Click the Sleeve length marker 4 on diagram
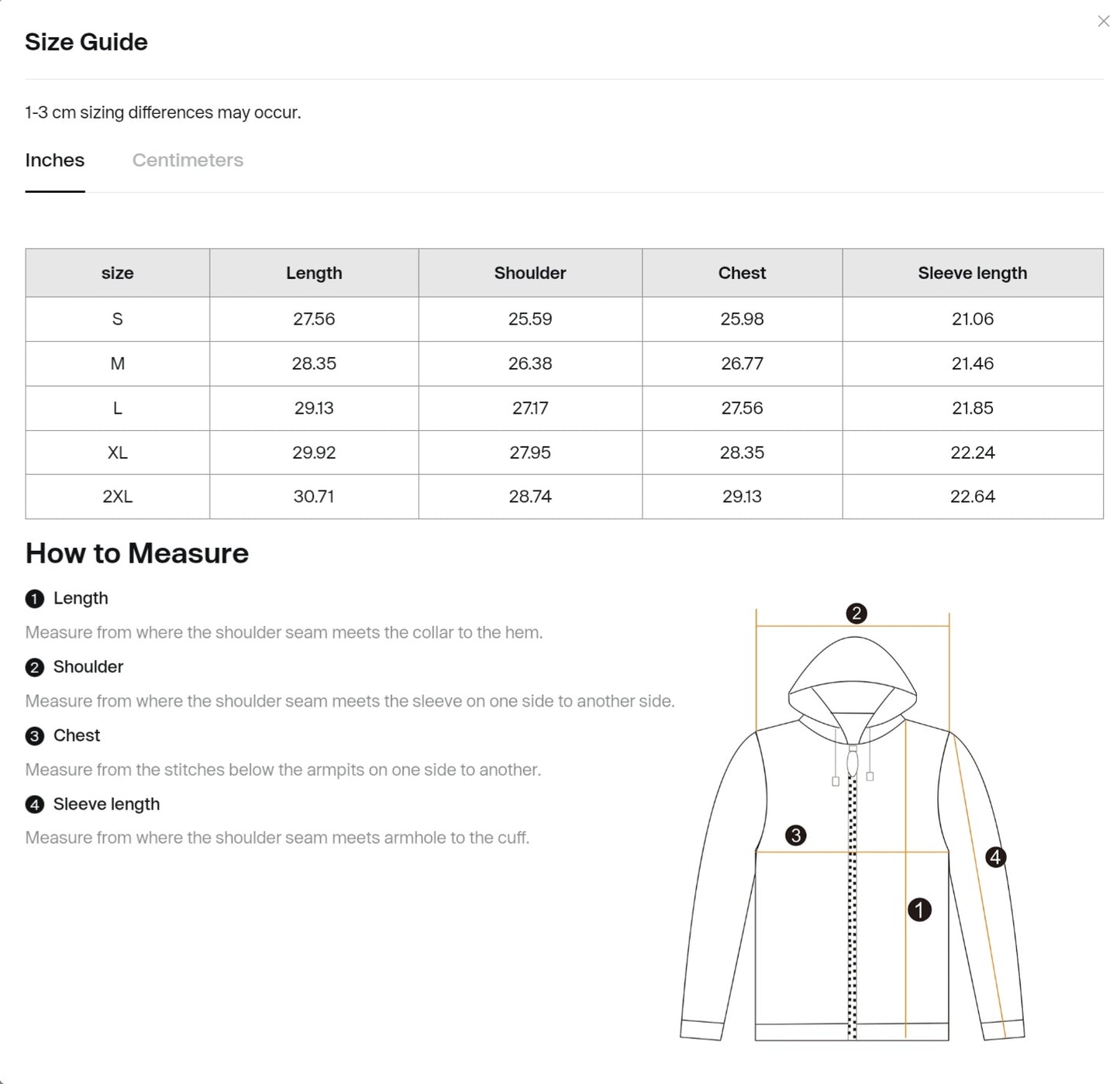The width and height of the screenshot is (1120, 1084). [x=995, y=857]
